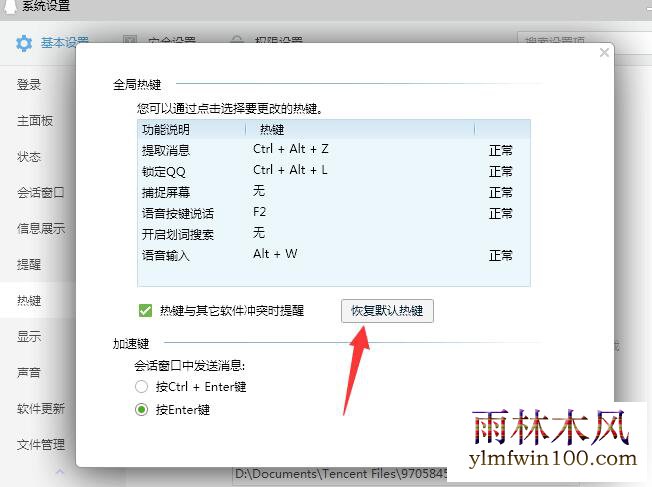Screen dimensions: 652x487
Task: Click the restore default hotkeys button 恢复默认热键
Action: [387, 311]
